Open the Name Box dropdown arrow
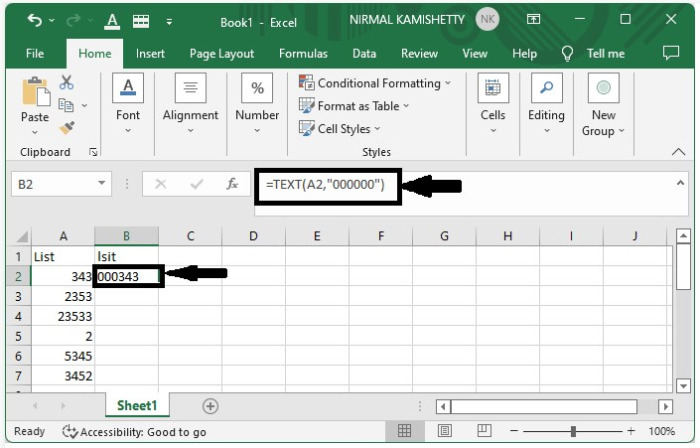700x448 pixels. click(x=102, y=183)
